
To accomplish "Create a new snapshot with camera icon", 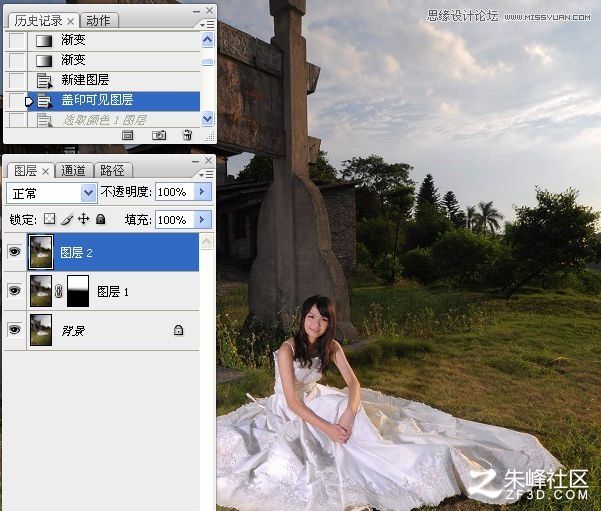I will tap(159, 135).
